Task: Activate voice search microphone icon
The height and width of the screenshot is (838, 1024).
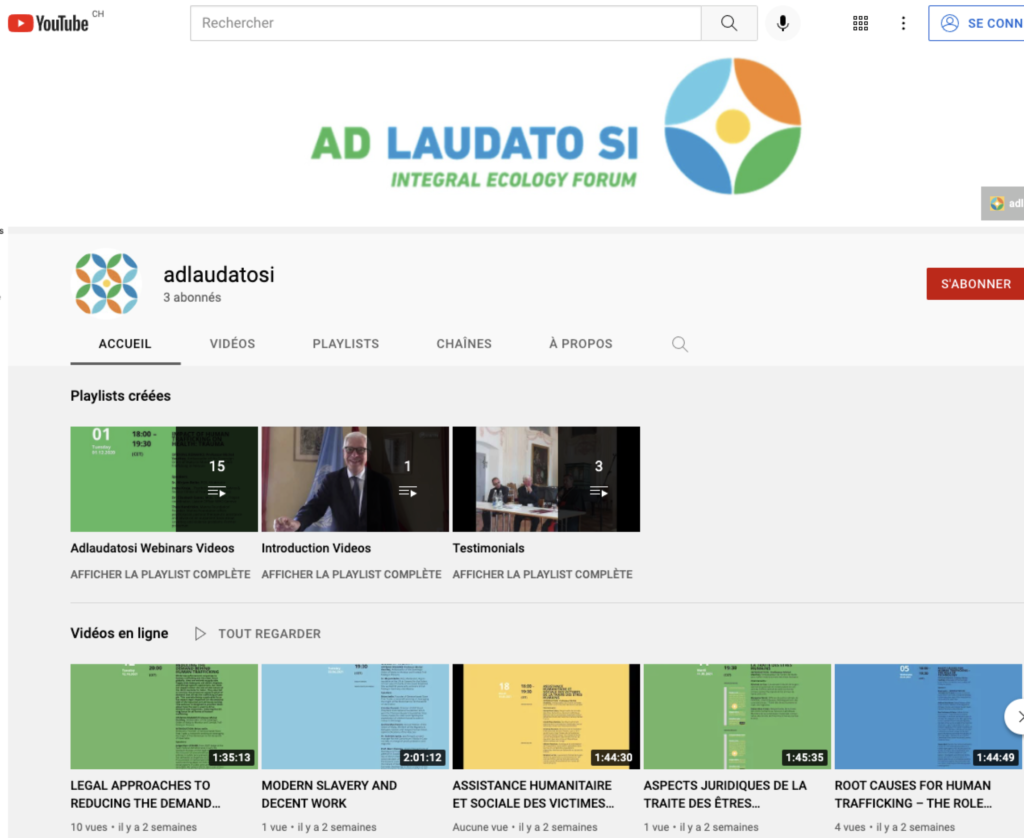Action: point(782,23)
